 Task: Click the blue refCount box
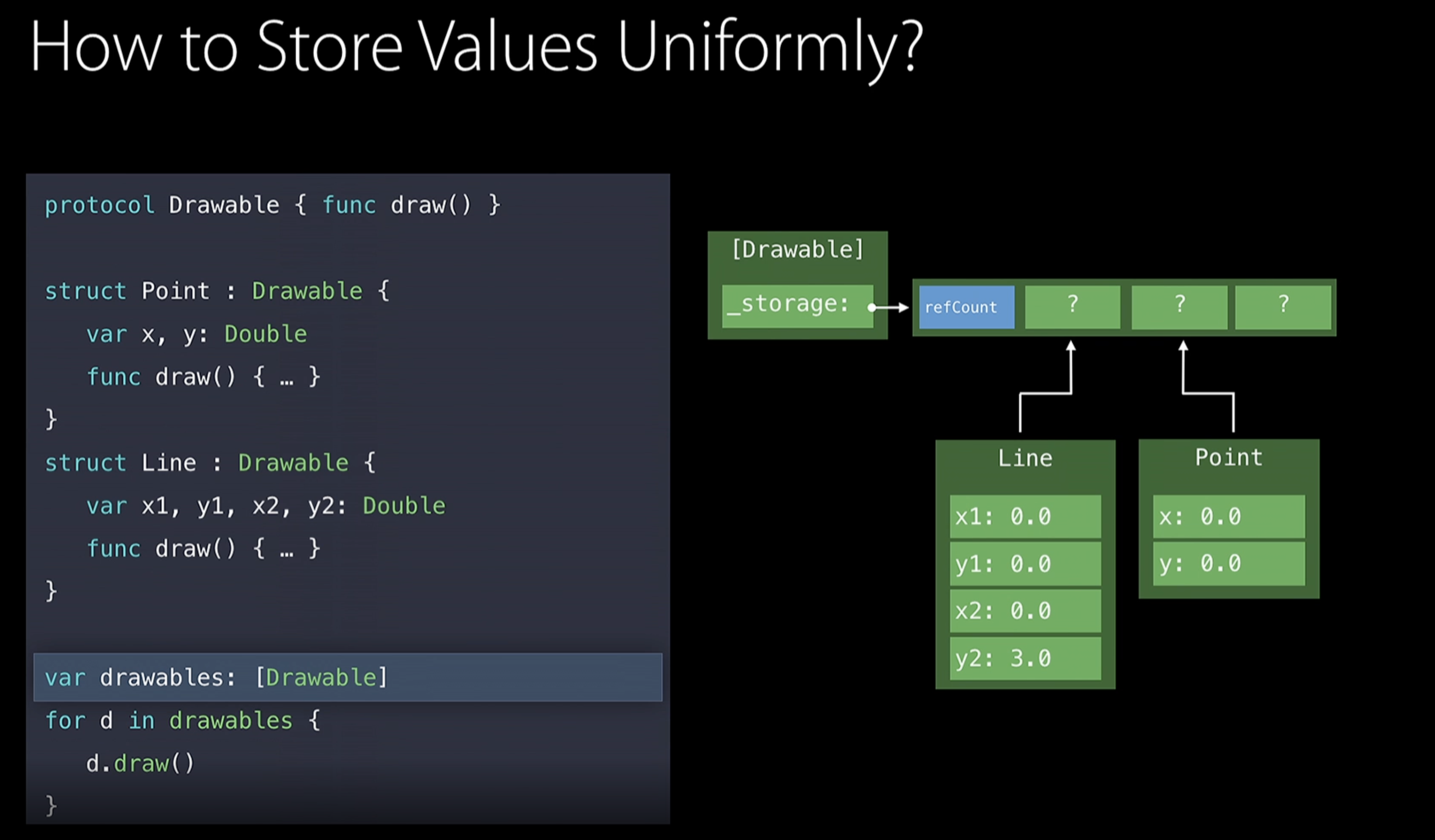pos(966,307)
